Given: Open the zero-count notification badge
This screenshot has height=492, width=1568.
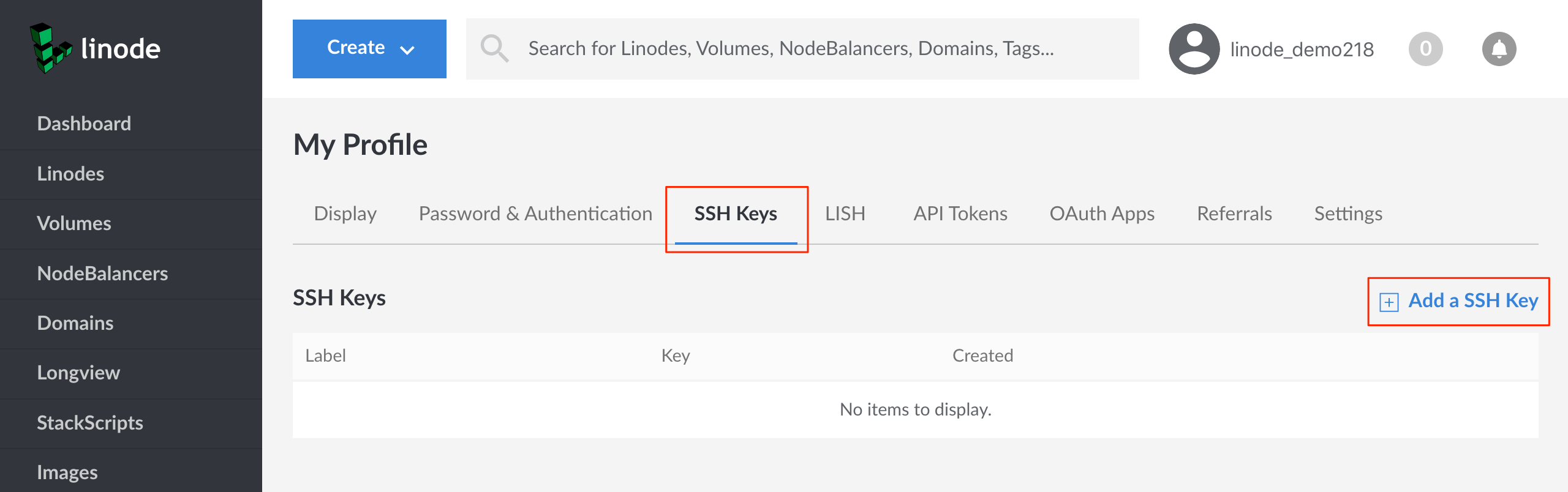Looking at the screenshot, I should [1425, 49].
